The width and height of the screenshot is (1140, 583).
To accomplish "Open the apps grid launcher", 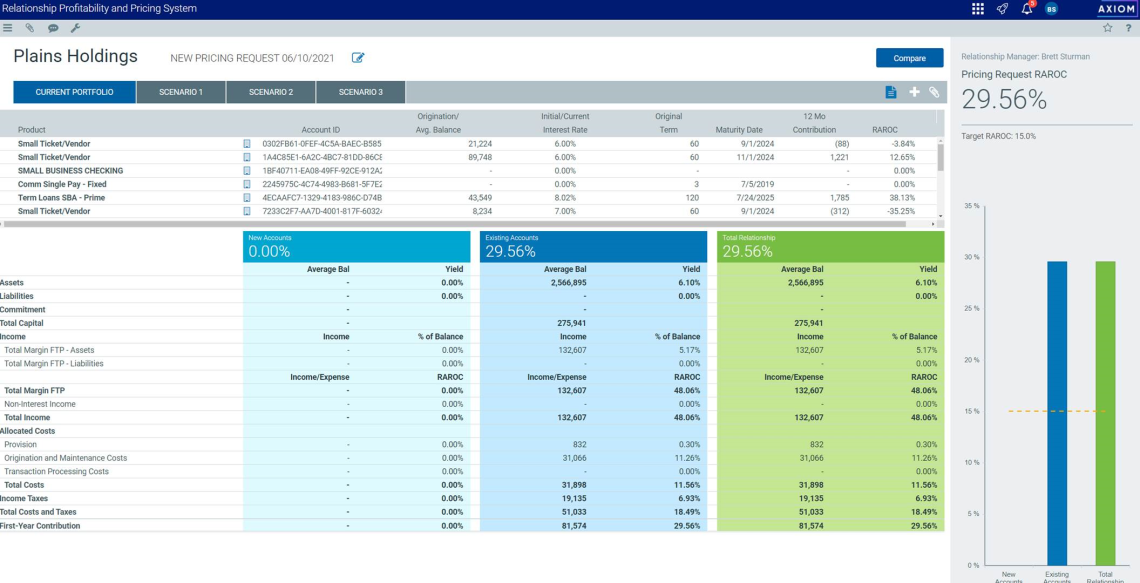I will coord(978,9).
